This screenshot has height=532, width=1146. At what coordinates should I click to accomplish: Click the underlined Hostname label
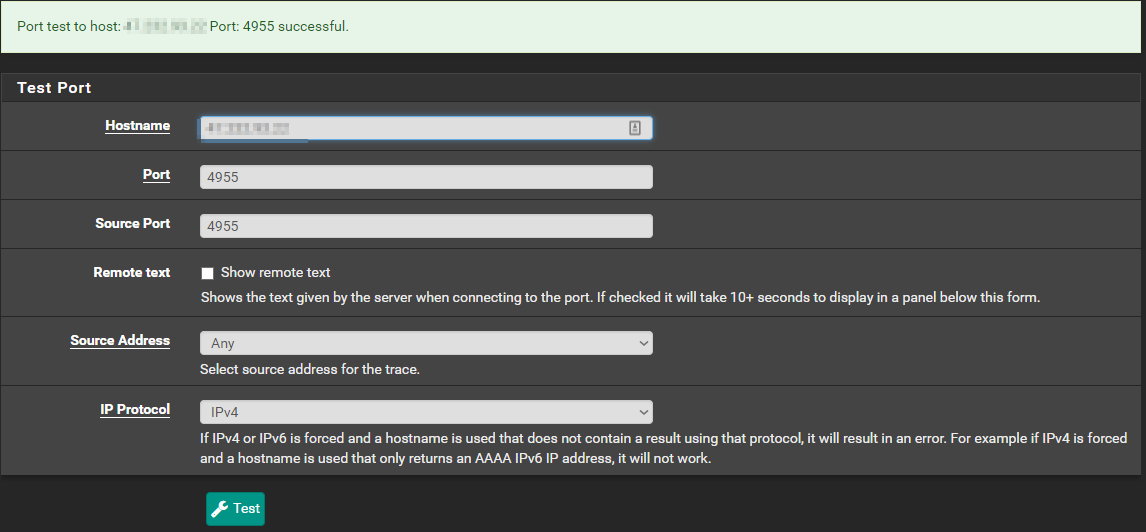137,126
